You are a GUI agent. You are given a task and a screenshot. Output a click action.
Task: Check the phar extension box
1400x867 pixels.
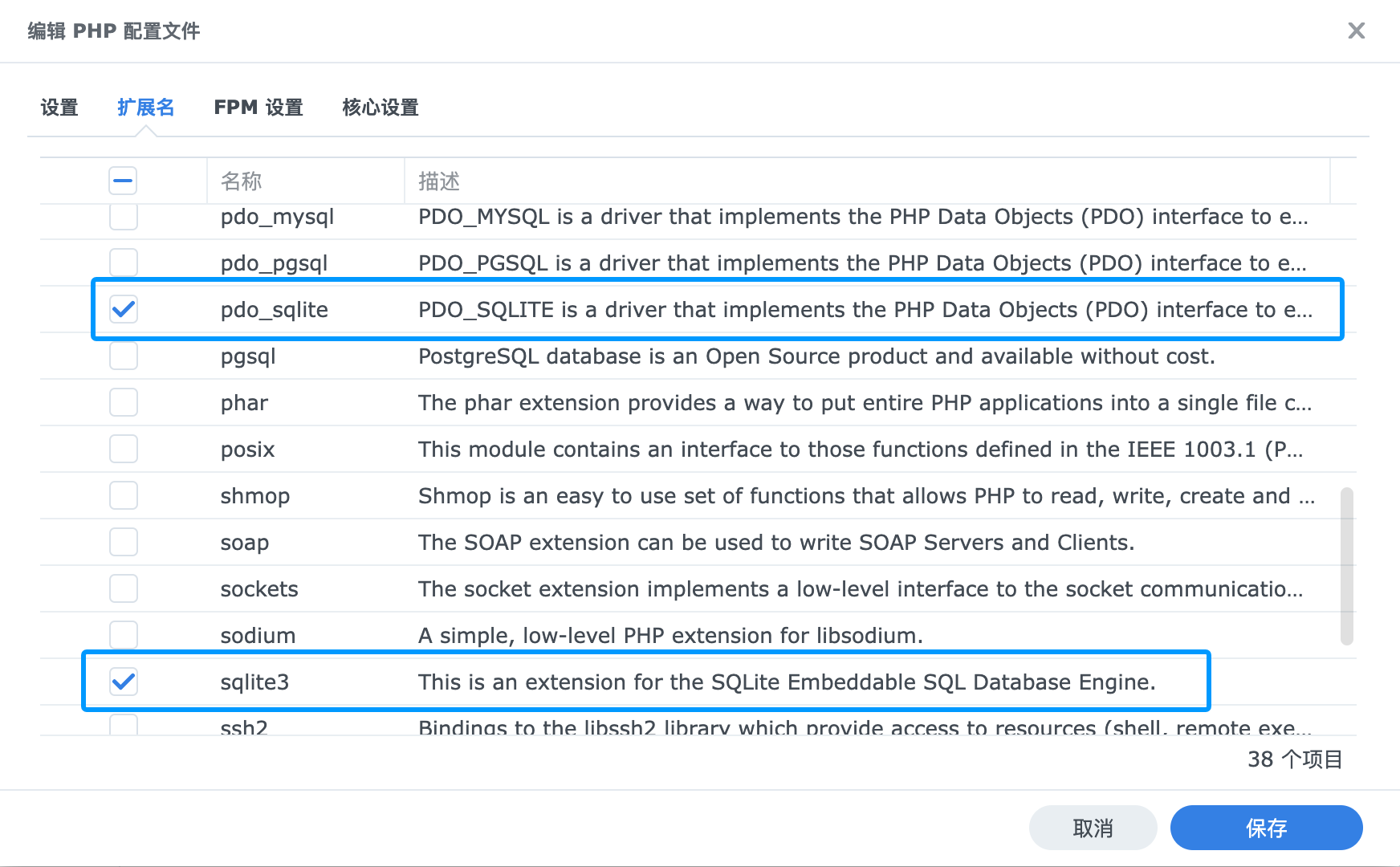coord(124,402)
